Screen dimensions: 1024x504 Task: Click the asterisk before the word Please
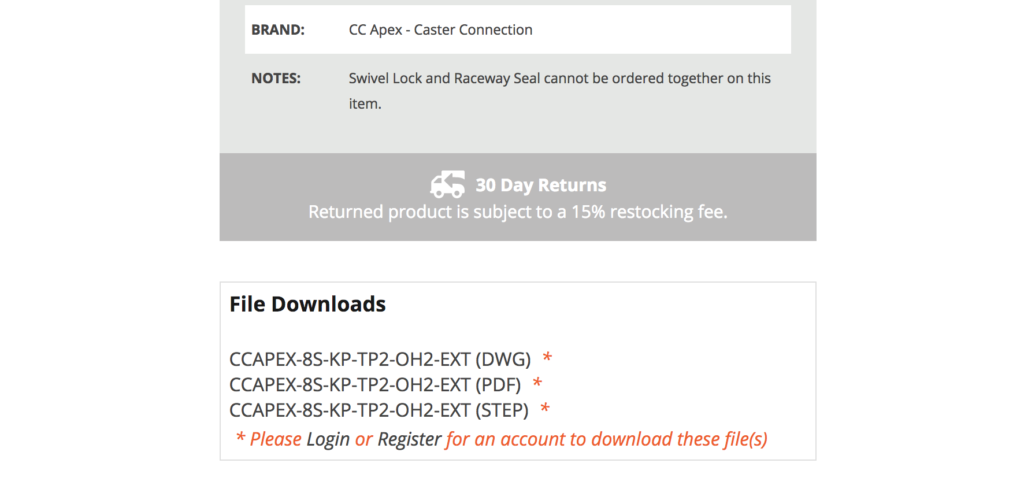(x=240, y=440)
